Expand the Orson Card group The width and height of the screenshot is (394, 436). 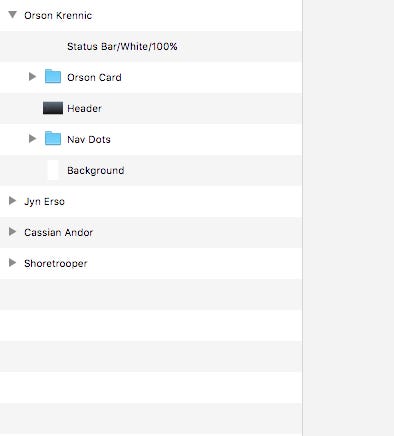pos(32,77)
